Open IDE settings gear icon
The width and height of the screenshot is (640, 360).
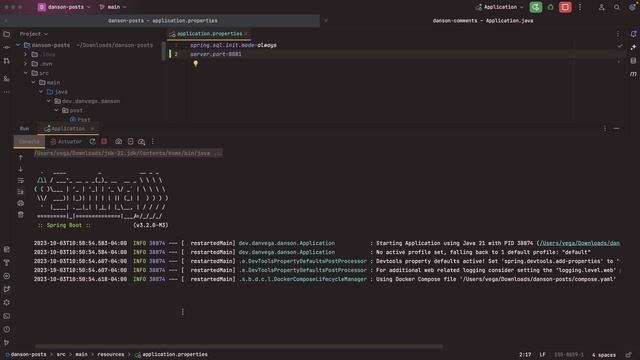point(632,7)
